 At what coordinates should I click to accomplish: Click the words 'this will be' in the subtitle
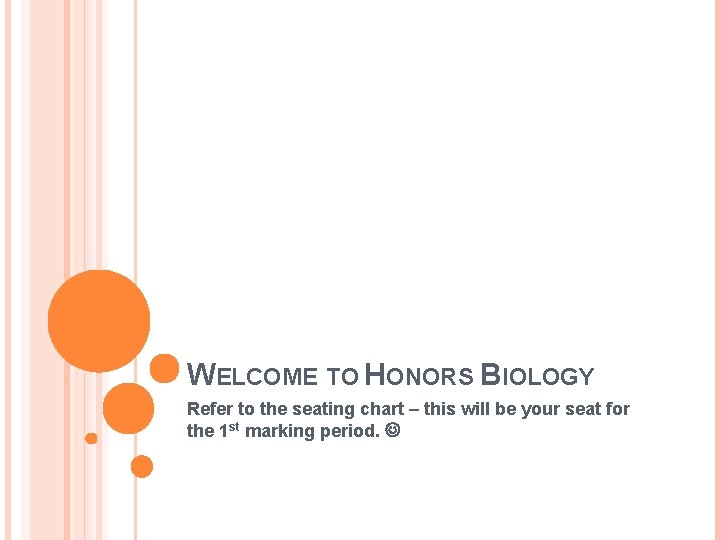472,409
